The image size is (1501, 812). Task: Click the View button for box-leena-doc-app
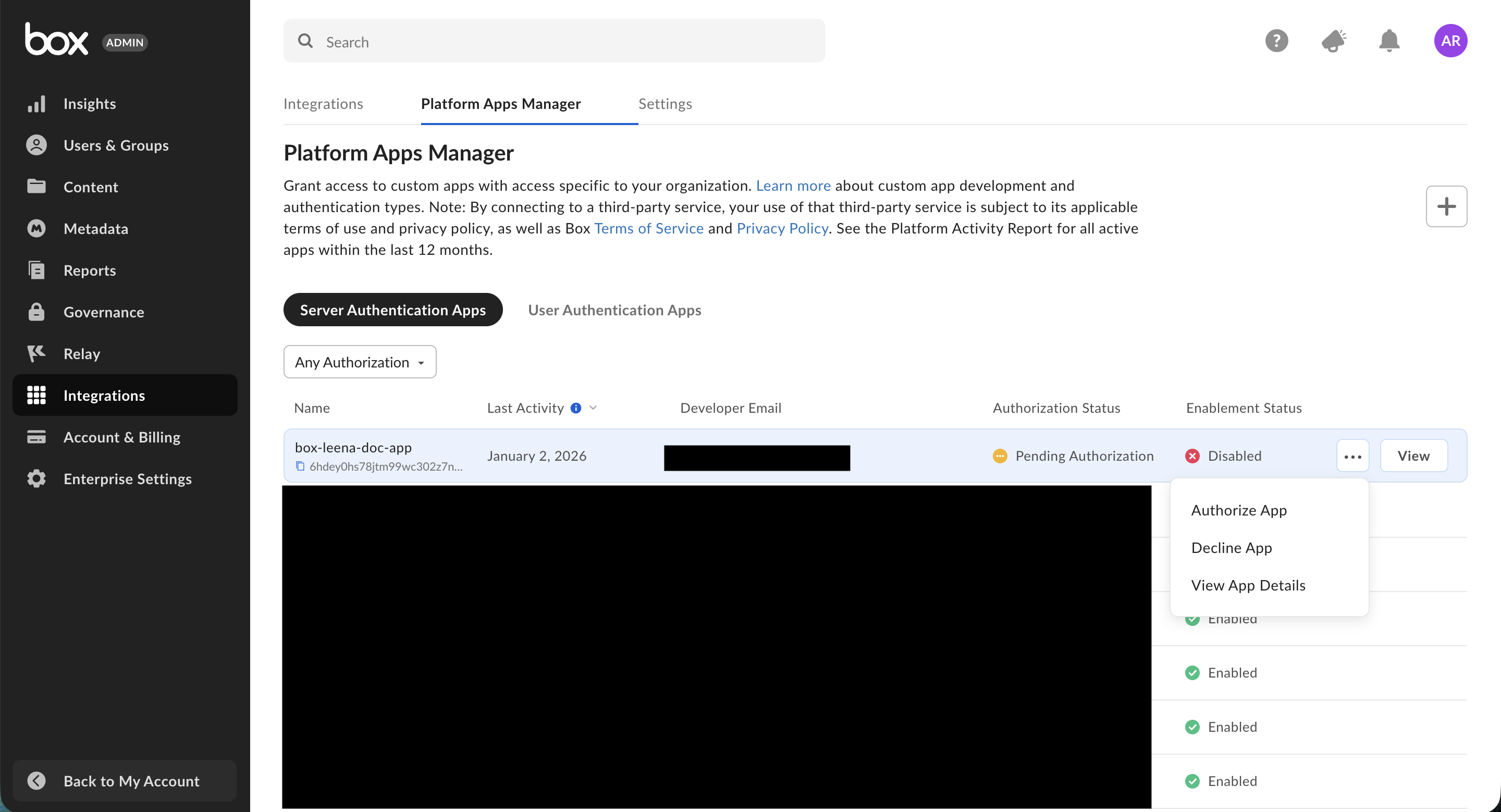(x=1413, y=456)
